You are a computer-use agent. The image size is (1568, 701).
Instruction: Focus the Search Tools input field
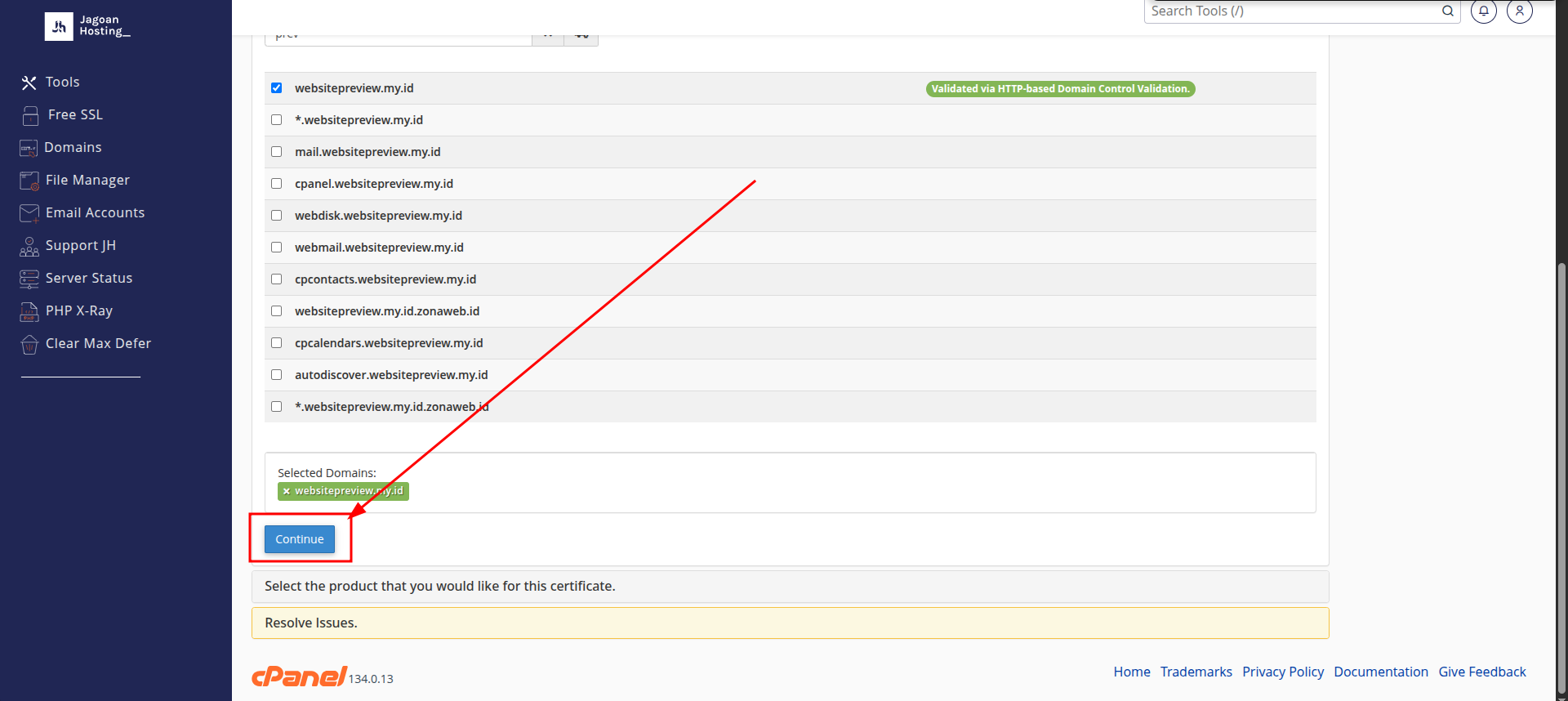click(x=1292, y=11)
